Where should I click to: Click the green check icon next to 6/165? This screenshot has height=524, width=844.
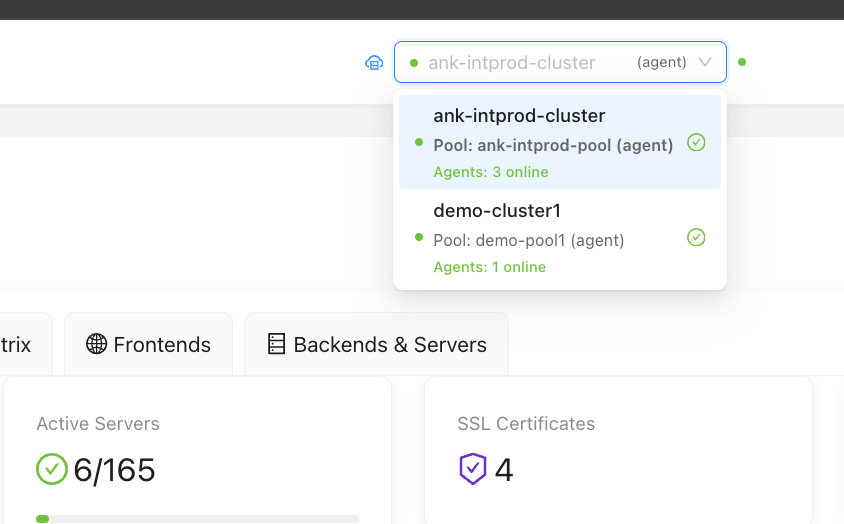coord(52,469)
